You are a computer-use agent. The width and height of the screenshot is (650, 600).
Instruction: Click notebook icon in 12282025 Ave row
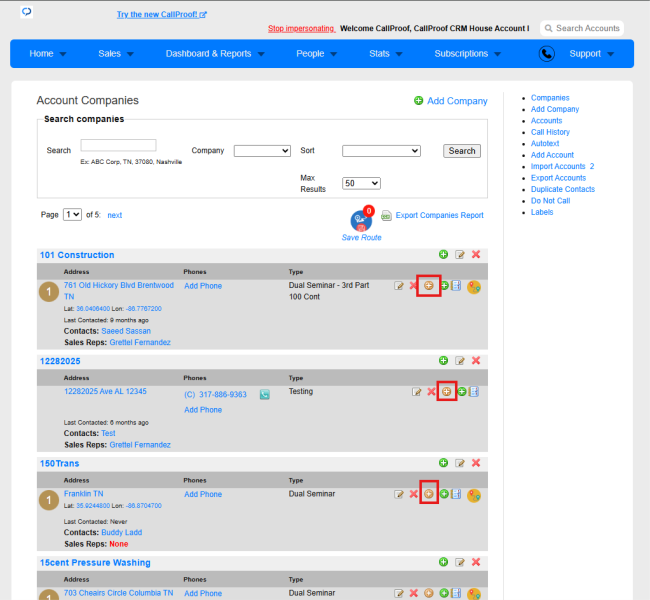(474, 391)
